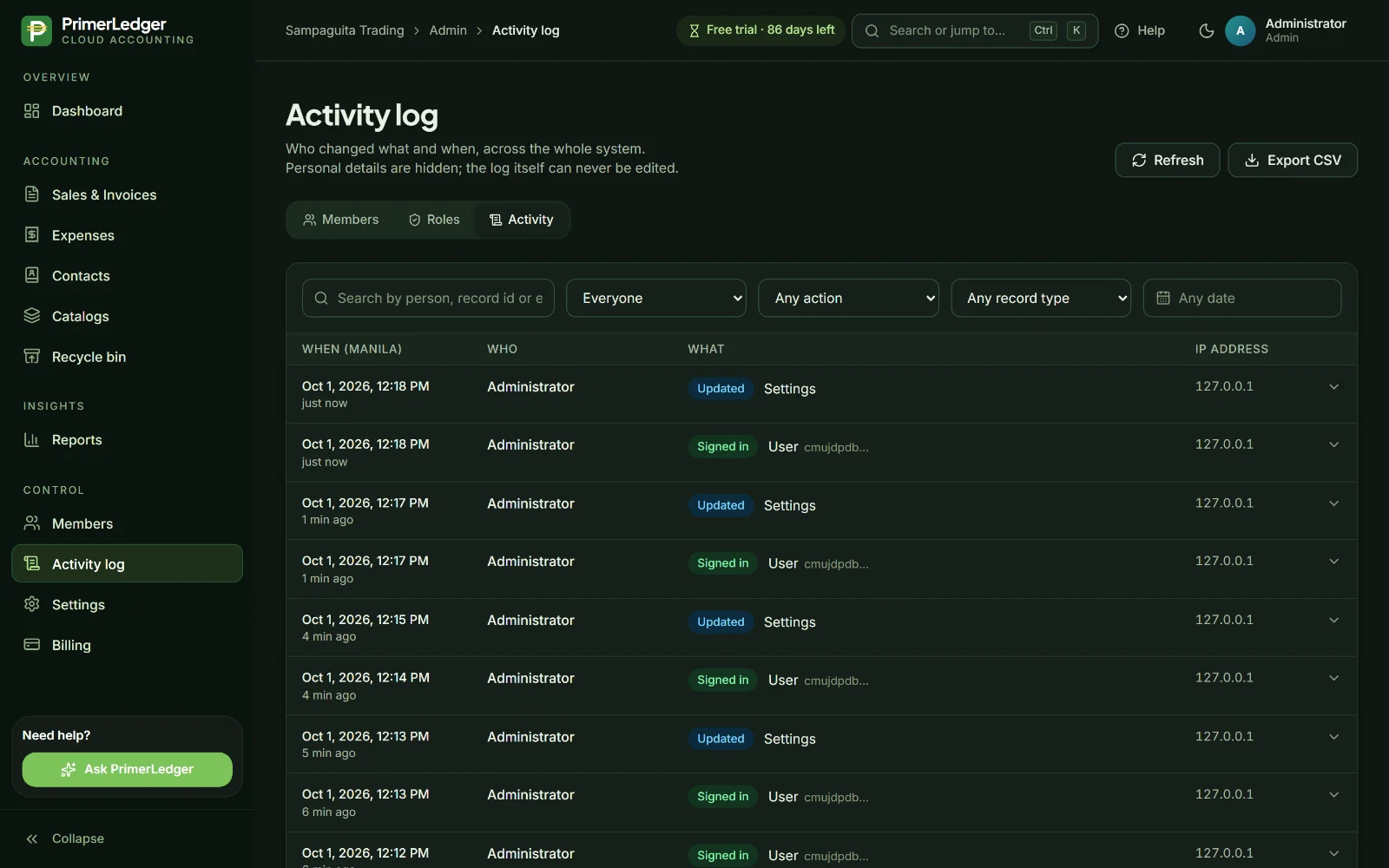The width and height of the screenshot is (1389, 868).
Task: Open Billing page
Action: pyautogui.click(x=127, y=645)
